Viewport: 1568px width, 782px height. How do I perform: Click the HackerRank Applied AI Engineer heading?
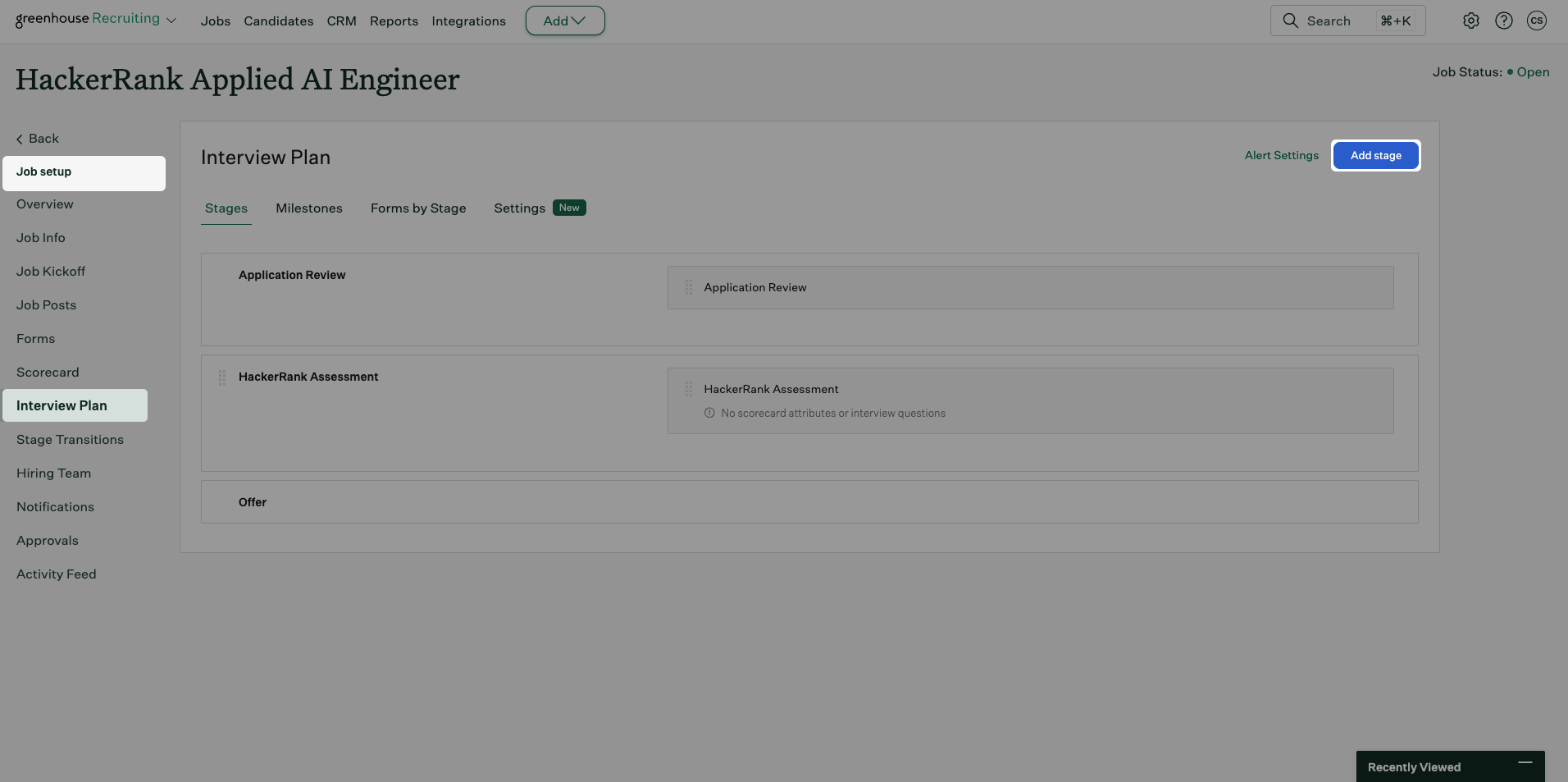coord(238,80)
